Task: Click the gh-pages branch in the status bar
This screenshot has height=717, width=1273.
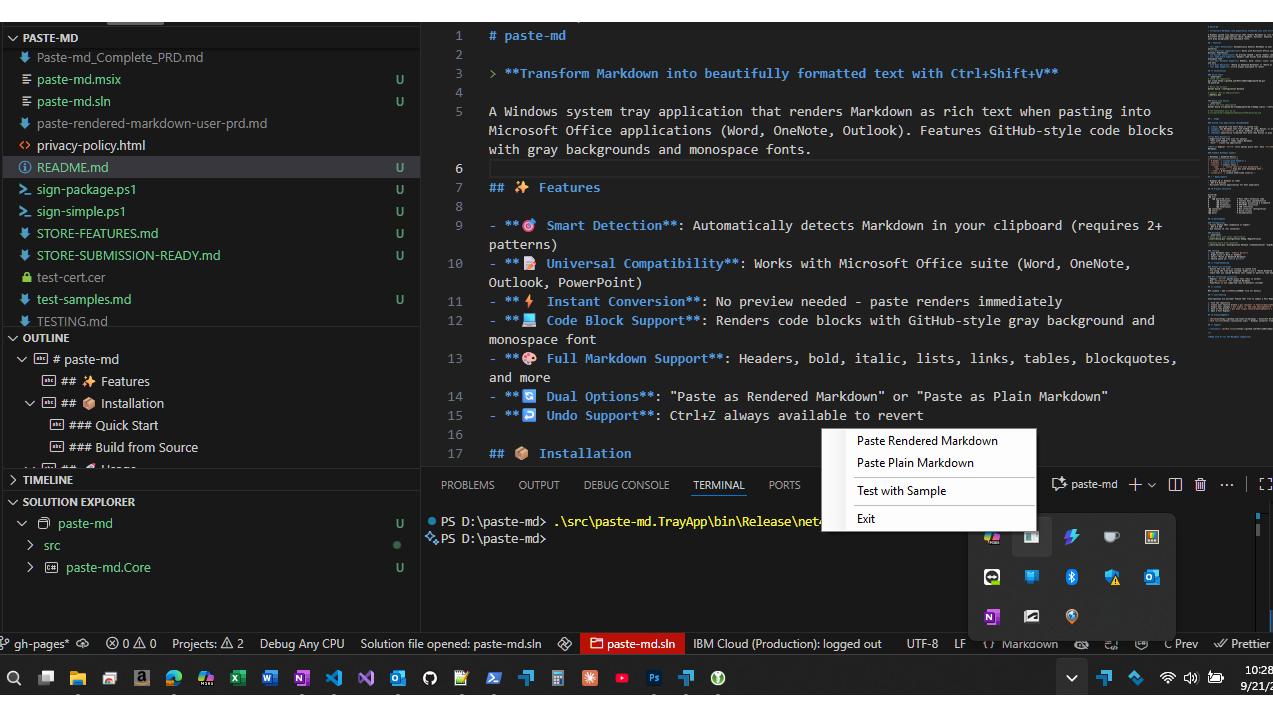Action: pos(37,644)
